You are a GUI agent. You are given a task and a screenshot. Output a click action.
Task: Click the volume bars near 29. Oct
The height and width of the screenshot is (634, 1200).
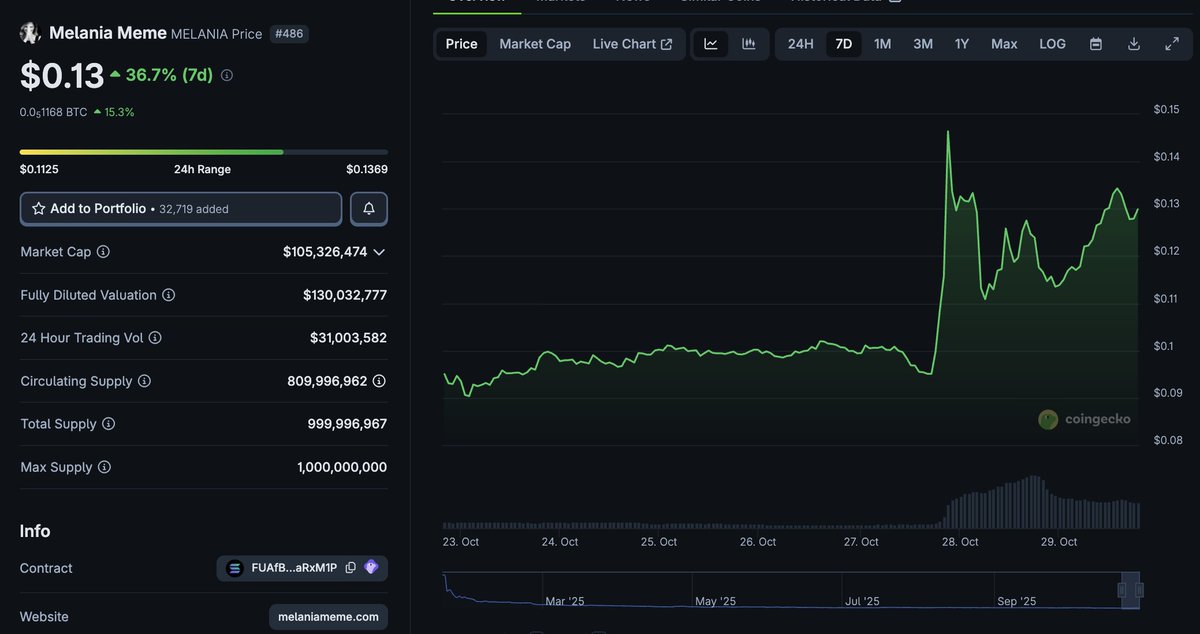[x=1058, y=512]
